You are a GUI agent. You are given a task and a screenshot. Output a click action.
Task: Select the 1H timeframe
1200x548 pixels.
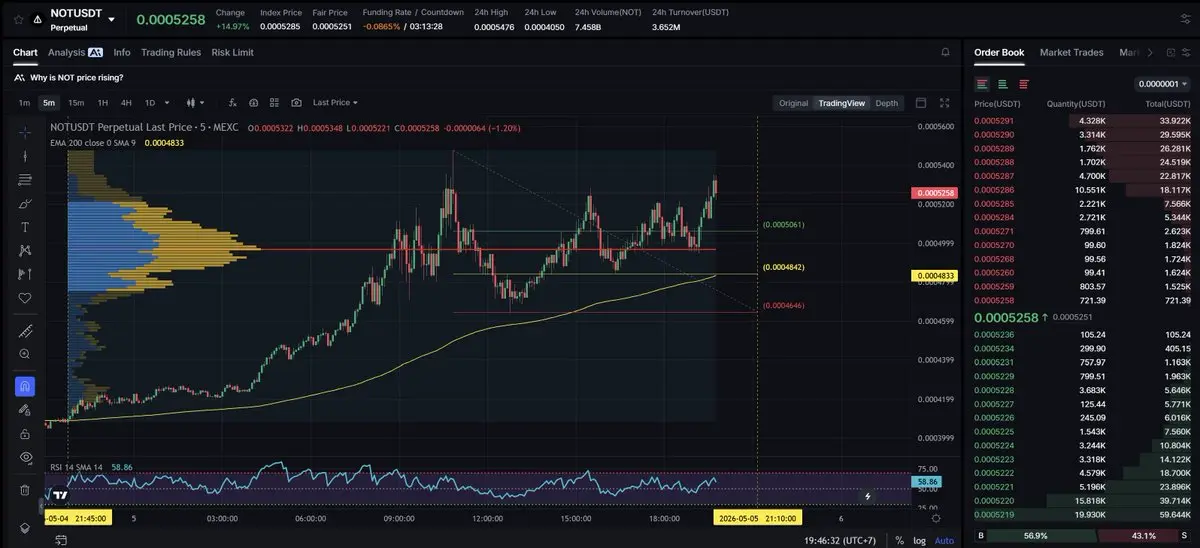pyautogui.click(x=102, y=102)
